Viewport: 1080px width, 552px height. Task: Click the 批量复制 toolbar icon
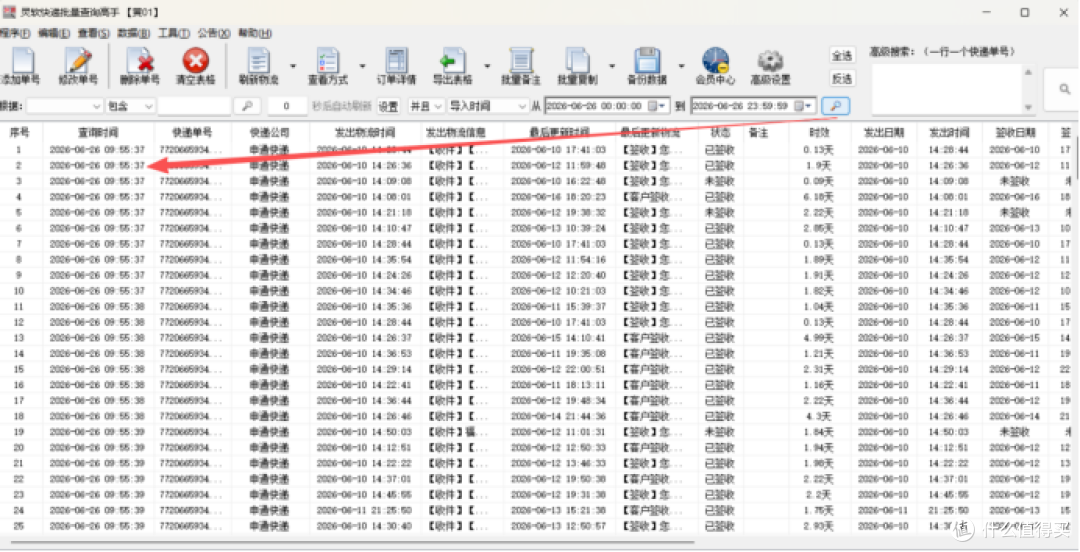point(577,61)
